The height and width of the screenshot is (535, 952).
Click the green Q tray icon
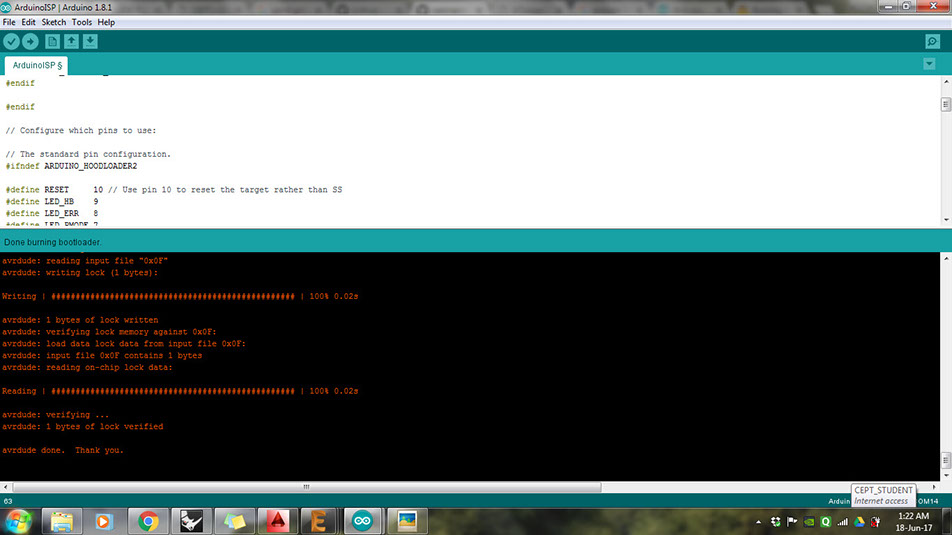coord(826,522)
